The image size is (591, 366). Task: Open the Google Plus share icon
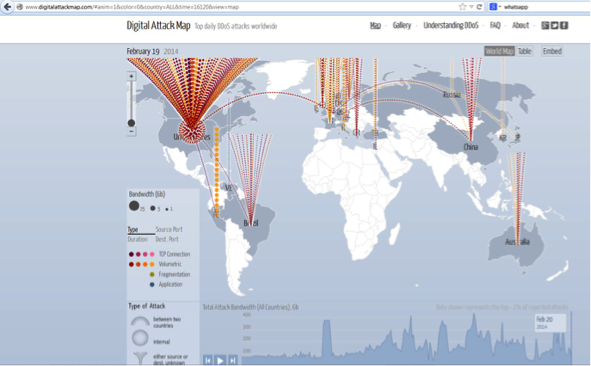click(x=545, y=25)
